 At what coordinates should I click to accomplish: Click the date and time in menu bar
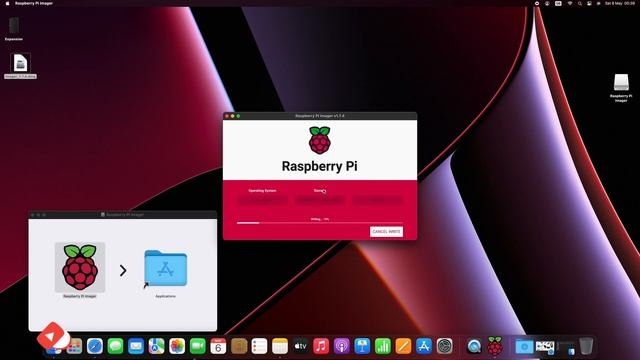620,3
